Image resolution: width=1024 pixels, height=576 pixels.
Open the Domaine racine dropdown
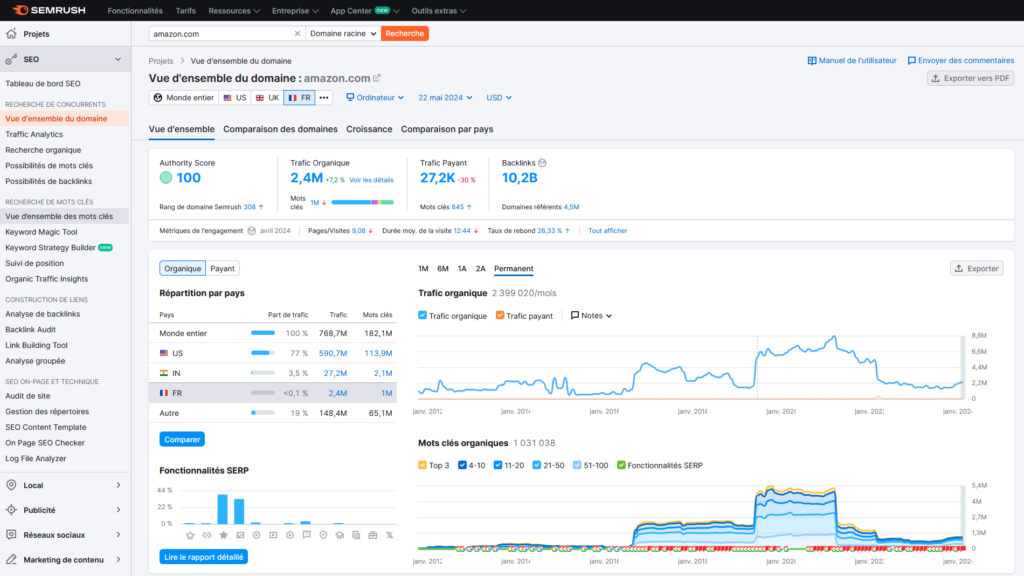(344, 33)
